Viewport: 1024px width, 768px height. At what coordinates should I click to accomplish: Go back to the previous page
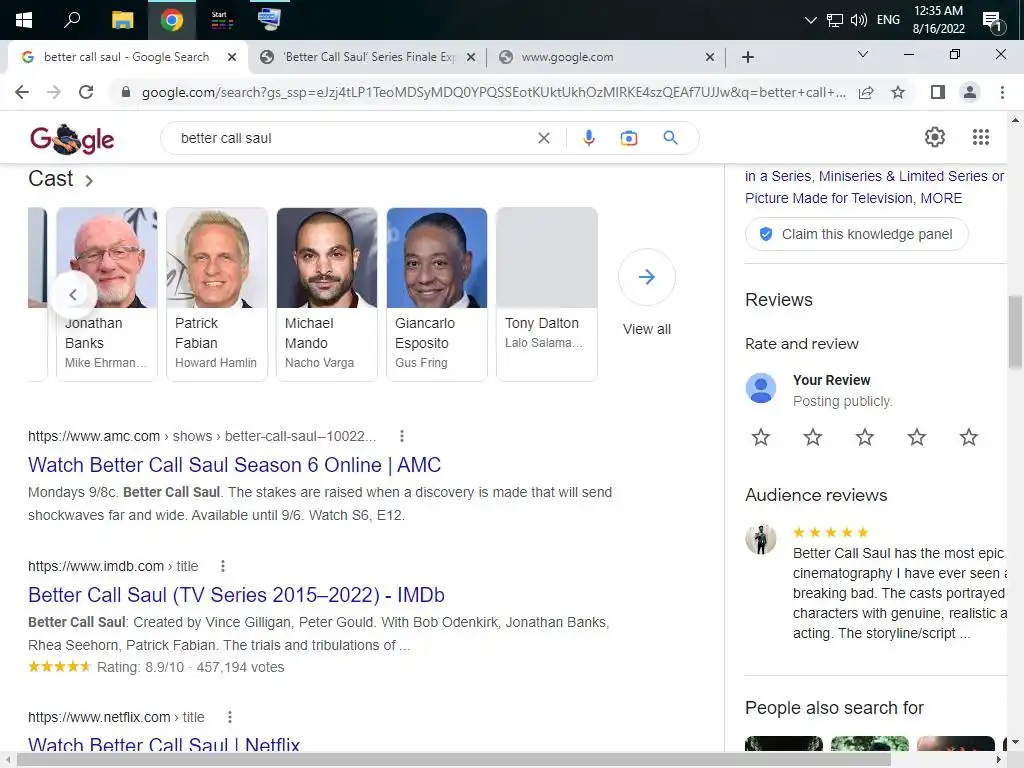tap(22, 92)
